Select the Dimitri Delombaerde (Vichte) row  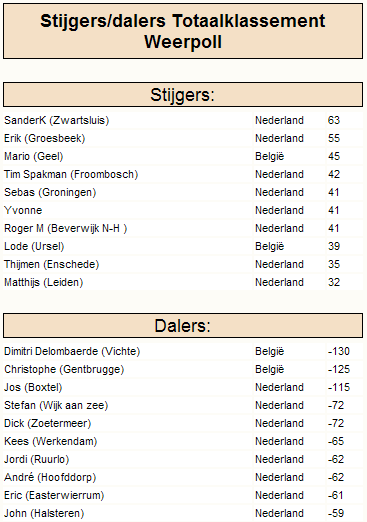pos(183,351)
